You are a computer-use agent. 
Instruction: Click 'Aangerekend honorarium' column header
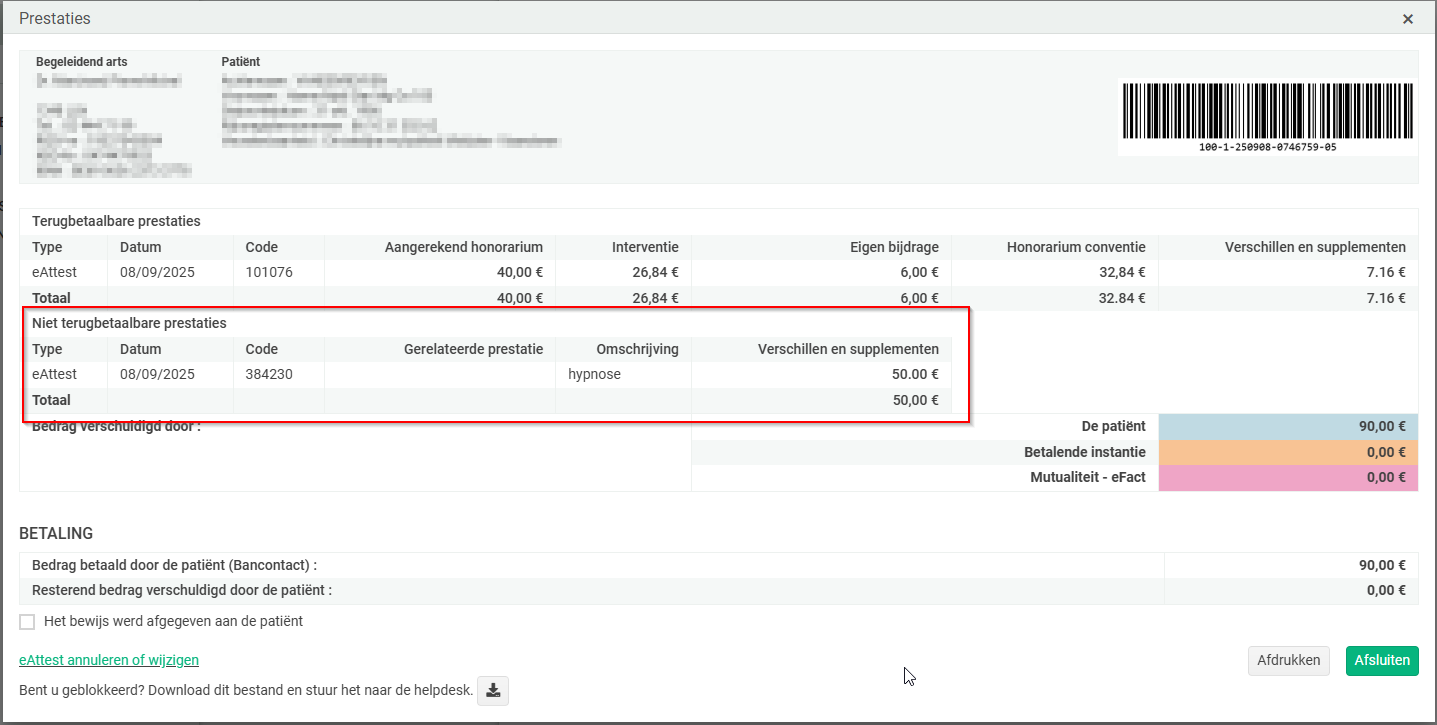click(x=463, y=247)
